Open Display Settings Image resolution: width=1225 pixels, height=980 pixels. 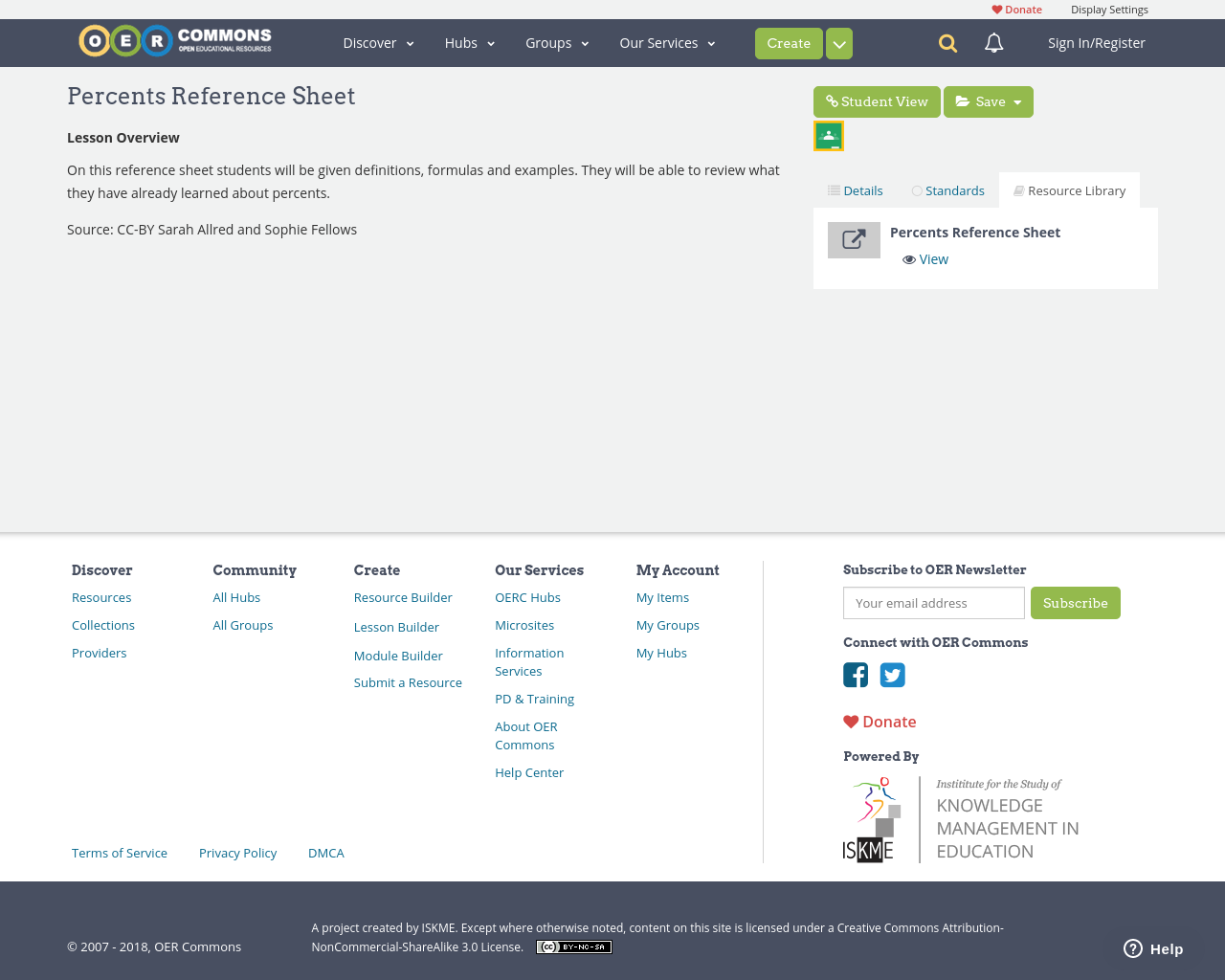pos(1109,9)
